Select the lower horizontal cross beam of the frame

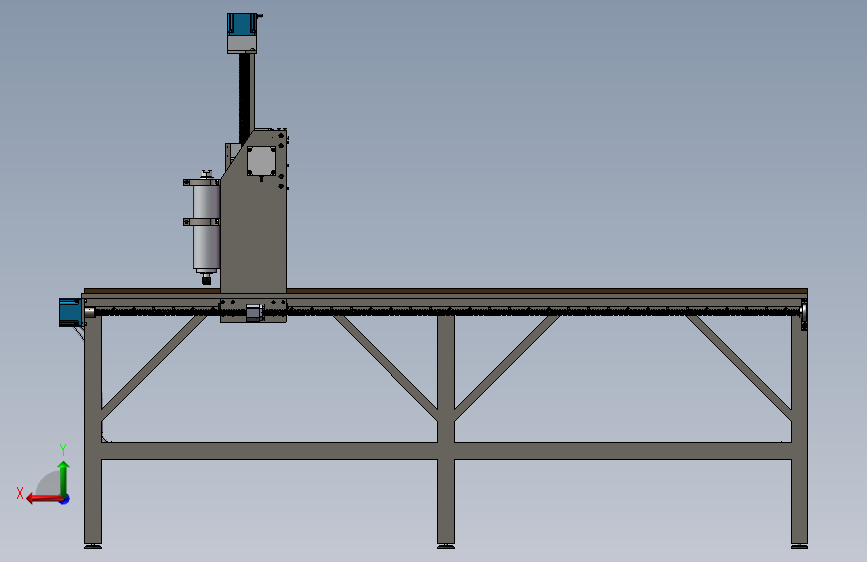pyautogui.click(x=446, y=451)
